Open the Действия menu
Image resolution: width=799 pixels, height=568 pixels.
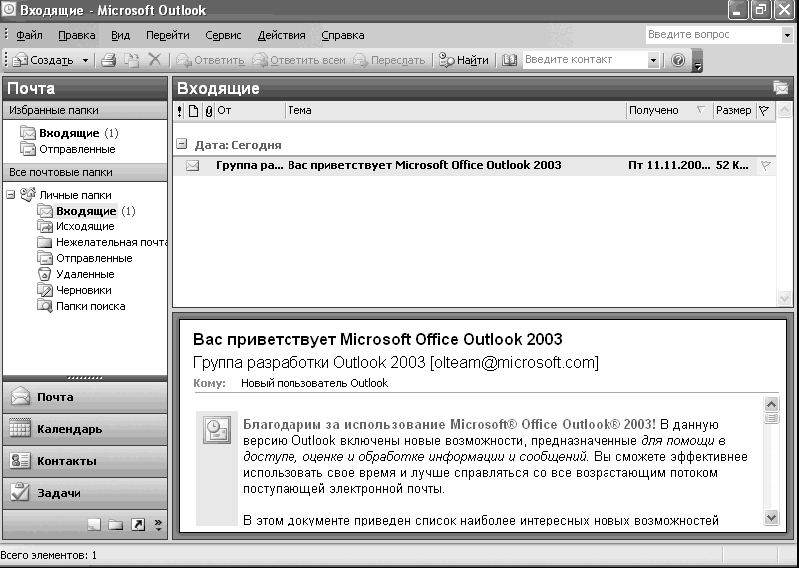click(281, 35)
